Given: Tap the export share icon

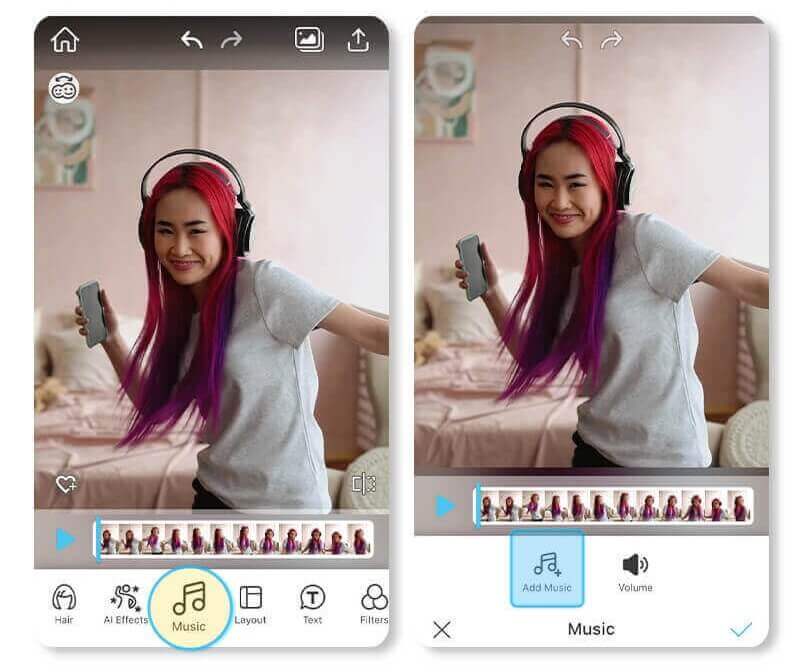Looking at the screenshot, I should click(358, 40).
